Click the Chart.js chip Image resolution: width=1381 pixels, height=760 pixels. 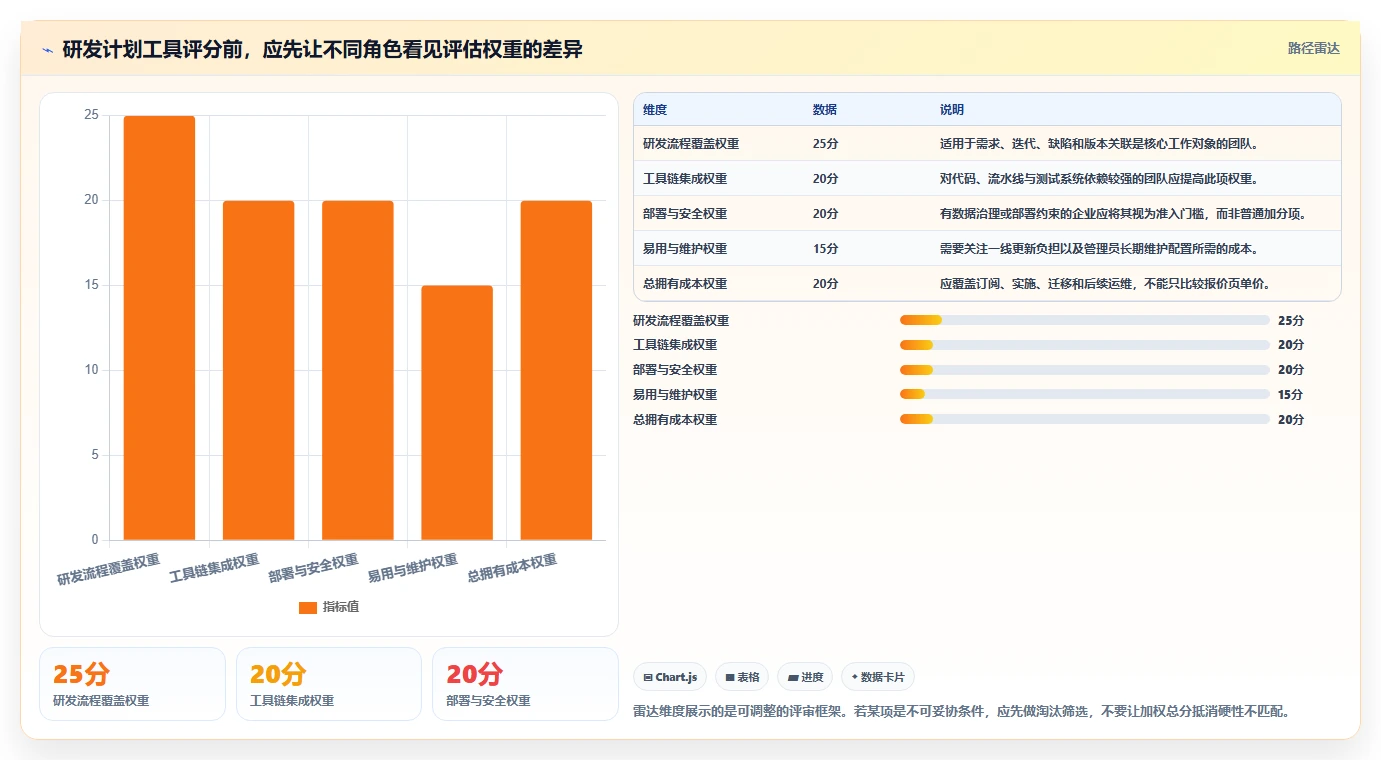(x=670, y=677)
